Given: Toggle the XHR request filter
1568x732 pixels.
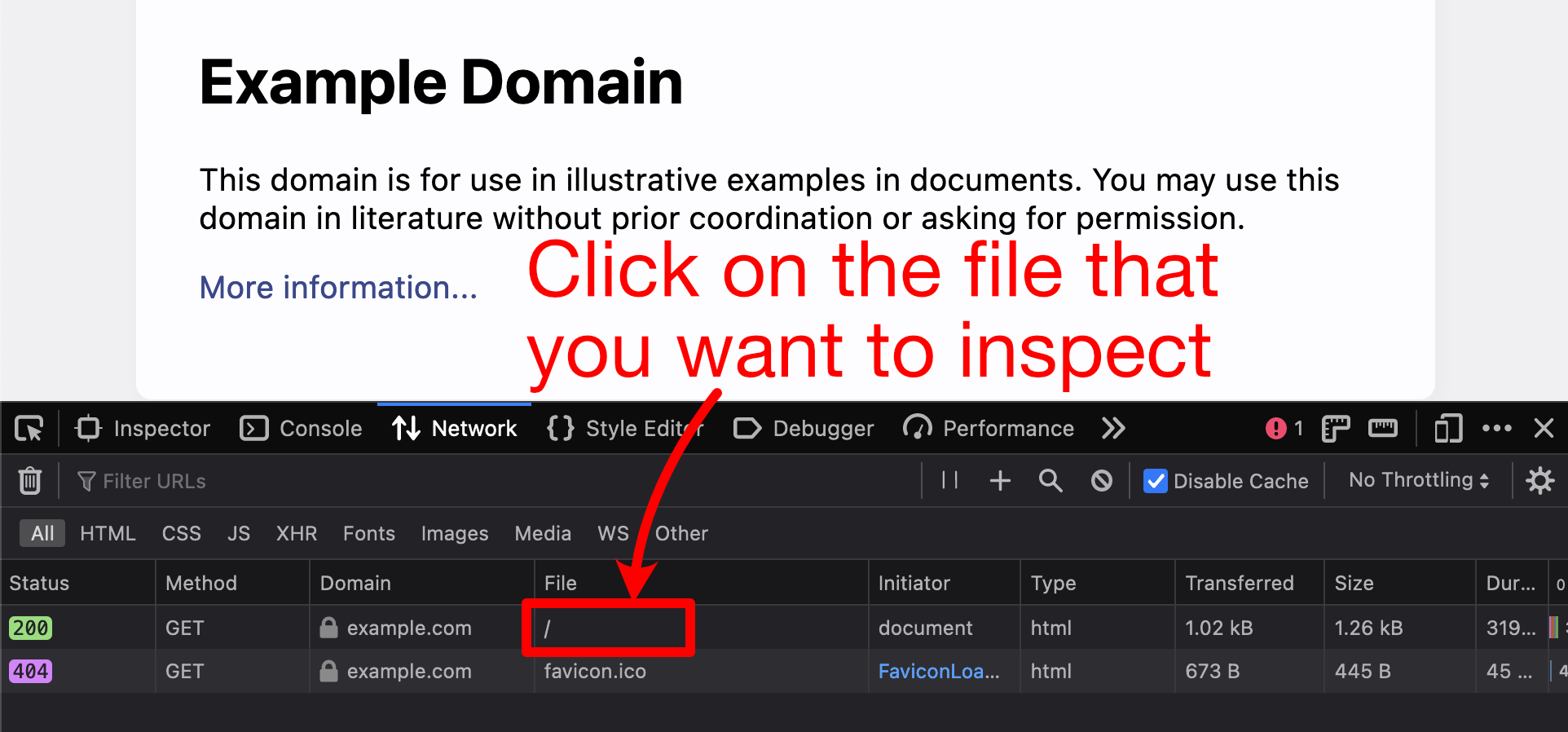Looking at the screenshot, I should [296, 533].
